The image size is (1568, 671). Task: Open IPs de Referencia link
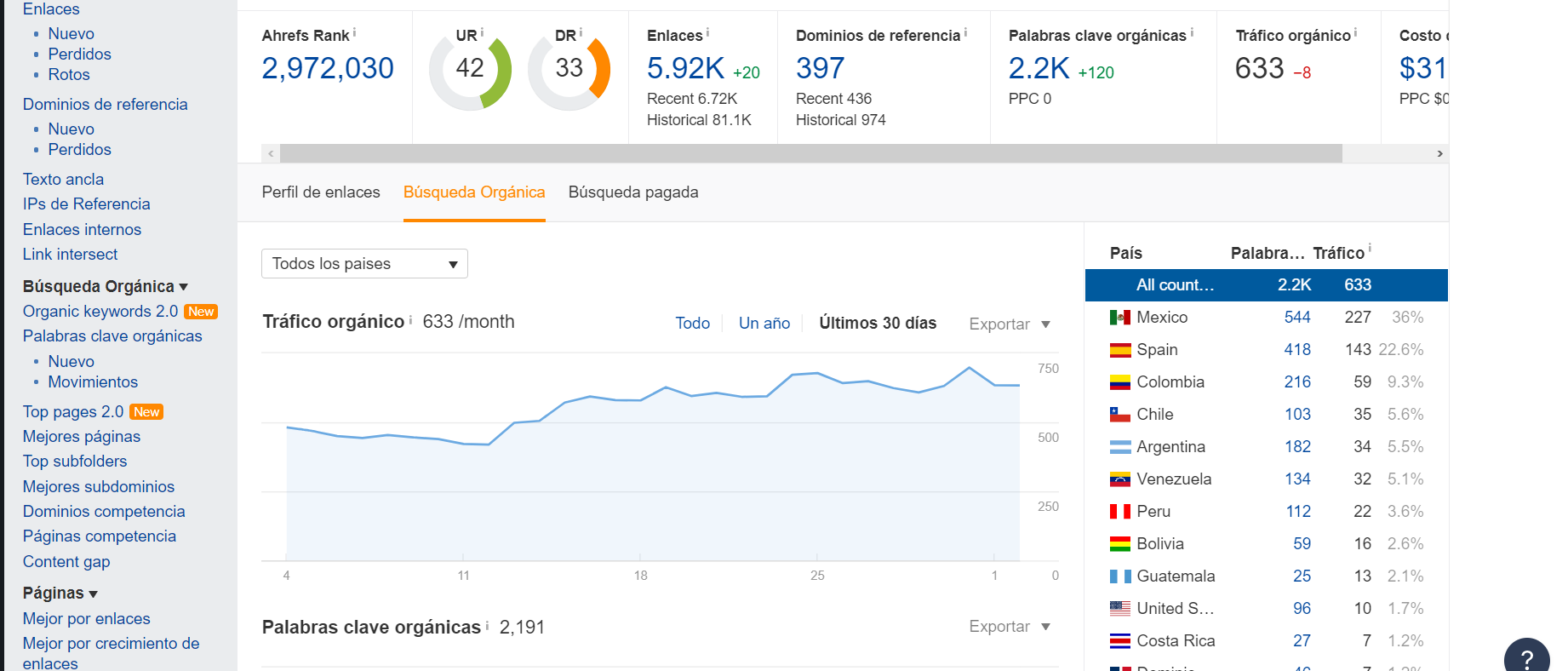[87, 204]
